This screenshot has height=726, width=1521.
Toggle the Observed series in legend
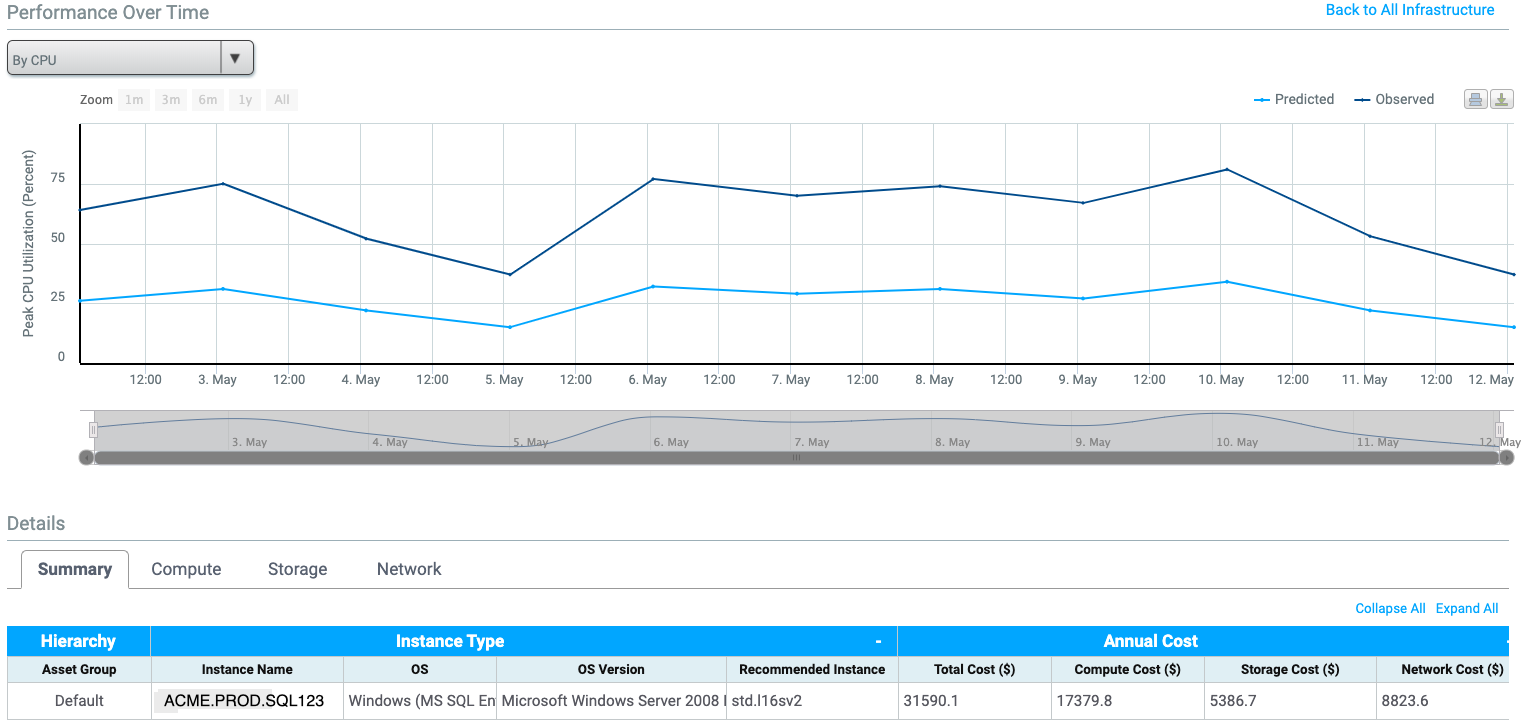(x=1394, y=99)
